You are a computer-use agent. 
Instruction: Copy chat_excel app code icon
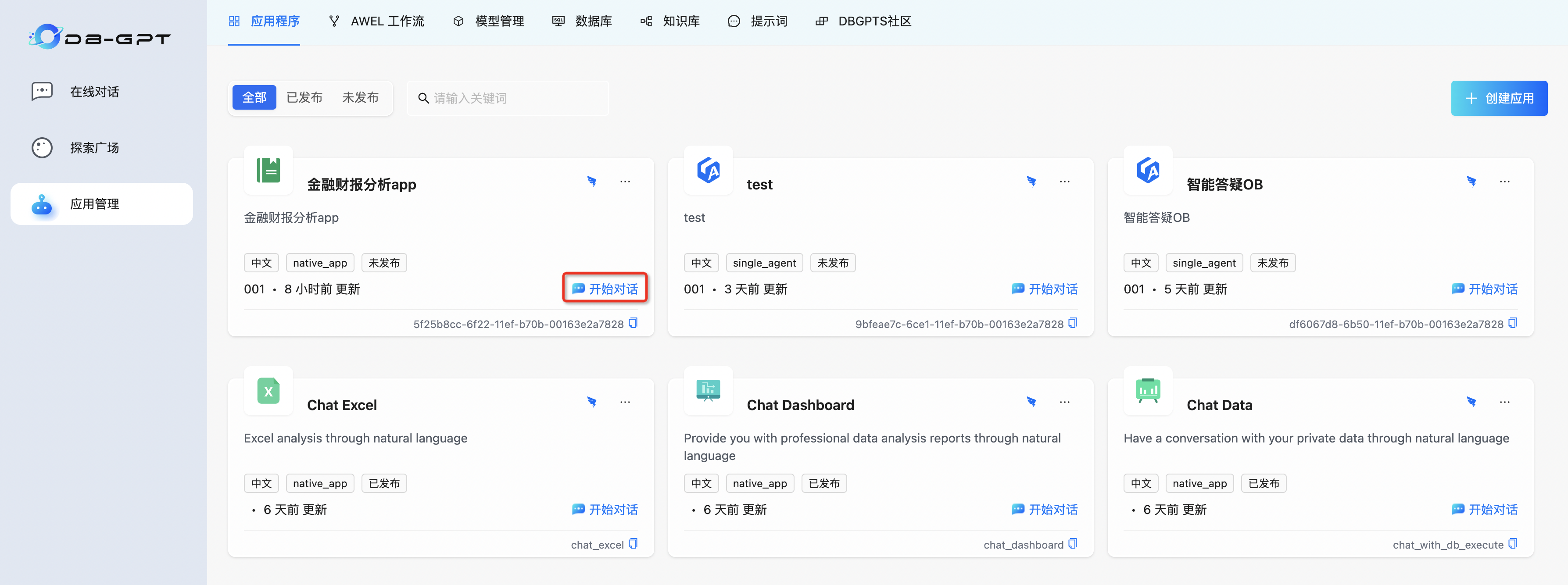point(633,544)
